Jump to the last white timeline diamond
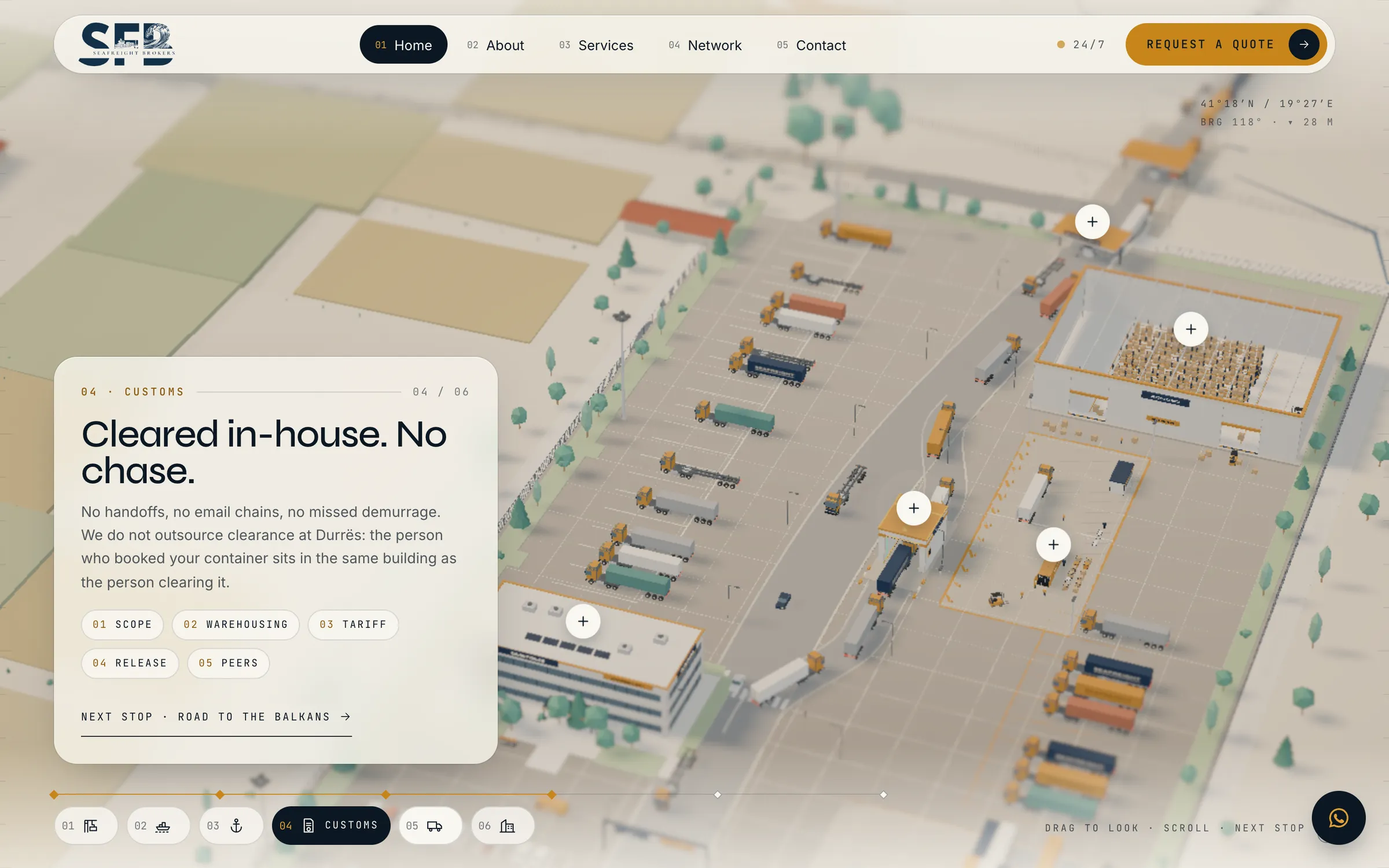Image resolution: width=1389 pixels, height=868 pixels. pyautogui.click(x=884, y=795)
